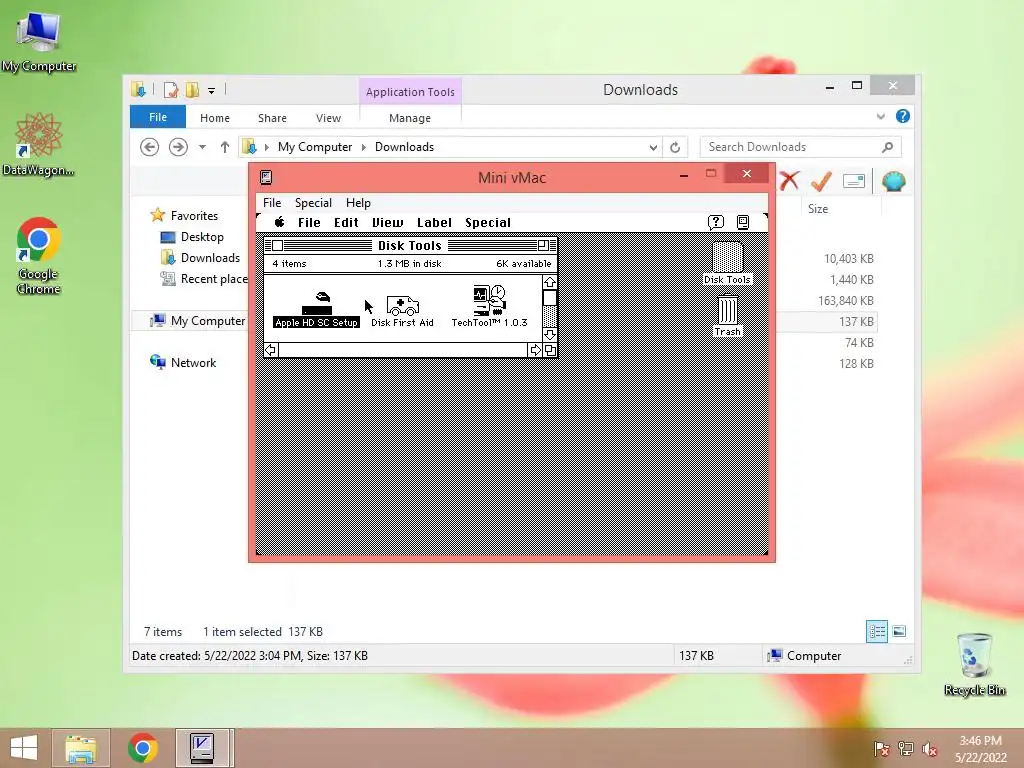This screenshot has width=1024, height=768.
Task: Open the Mac Finder View menu
Action: pos(388,222)
